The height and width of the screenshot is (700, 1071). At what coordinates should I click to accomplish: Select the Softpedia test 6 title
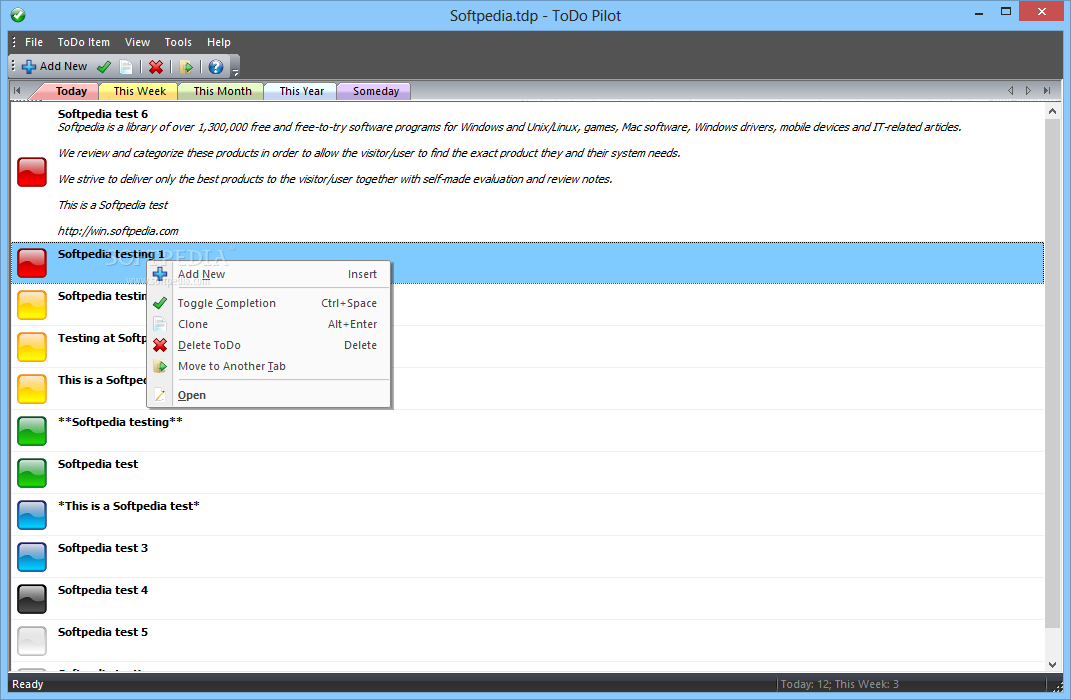click(102, 114)
